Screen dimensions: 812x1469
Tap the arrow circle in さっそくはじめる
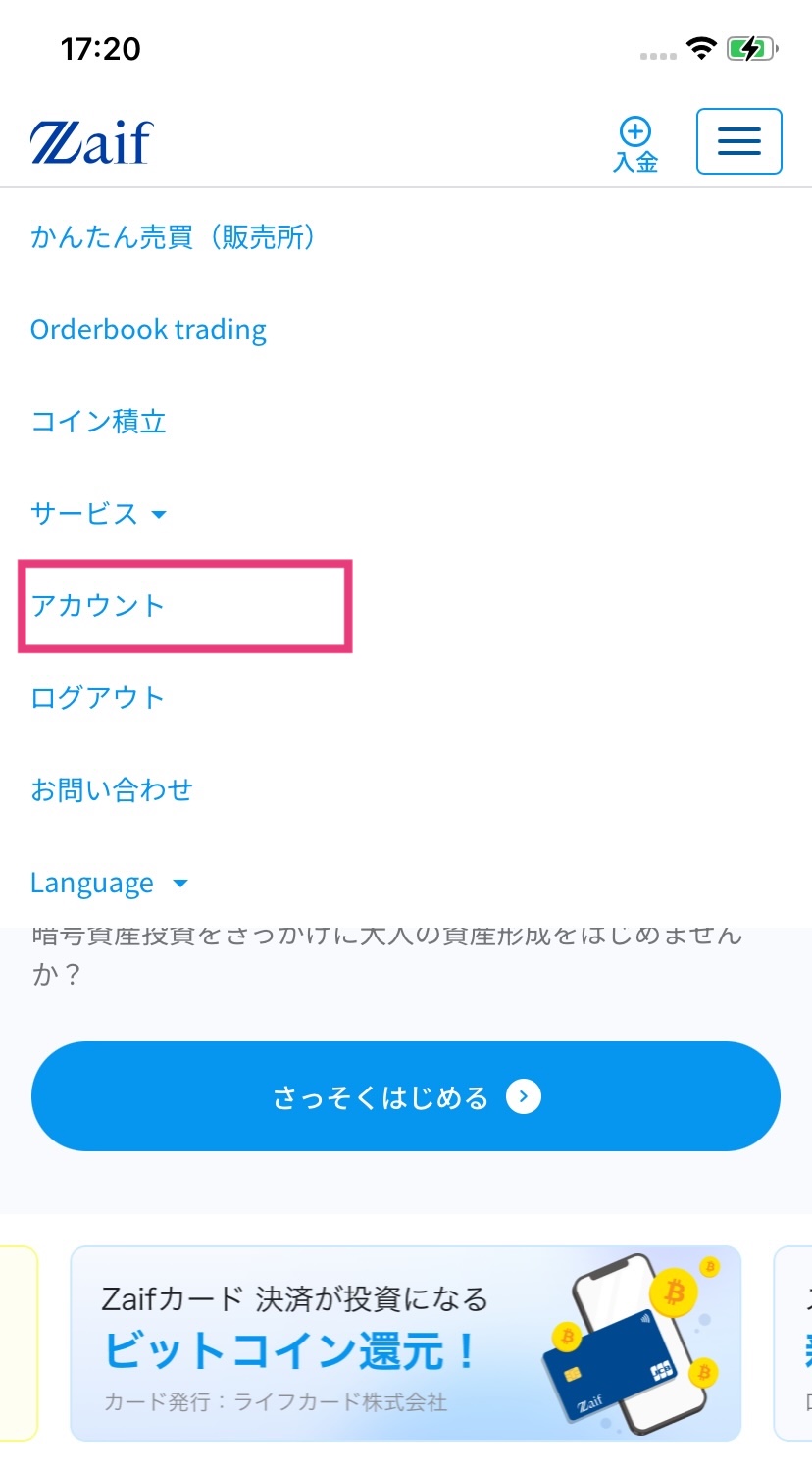524,1096
